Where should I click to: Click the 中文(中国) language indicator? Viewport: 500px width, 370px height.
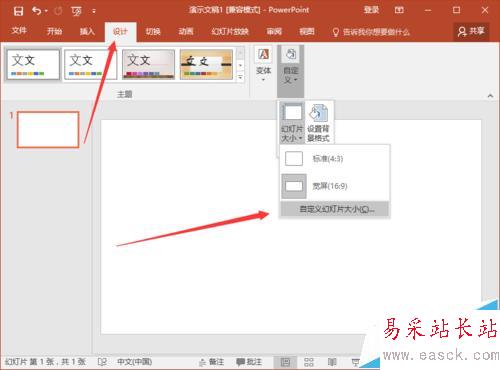coord(135,362)
